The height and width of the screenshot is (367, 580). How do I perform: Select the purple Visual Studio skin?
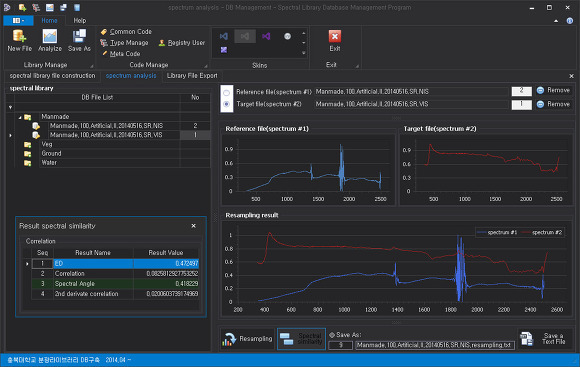tap(266, 36)
